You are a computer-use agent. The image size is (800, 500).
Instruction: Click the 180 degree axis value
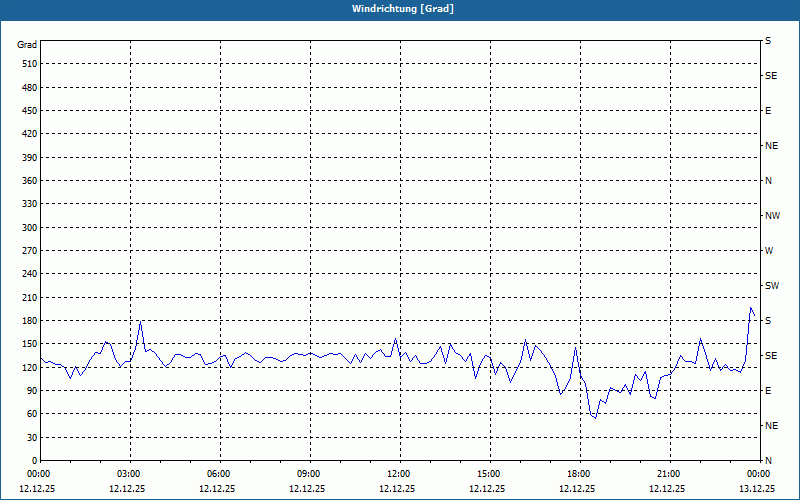click(30, 321)
